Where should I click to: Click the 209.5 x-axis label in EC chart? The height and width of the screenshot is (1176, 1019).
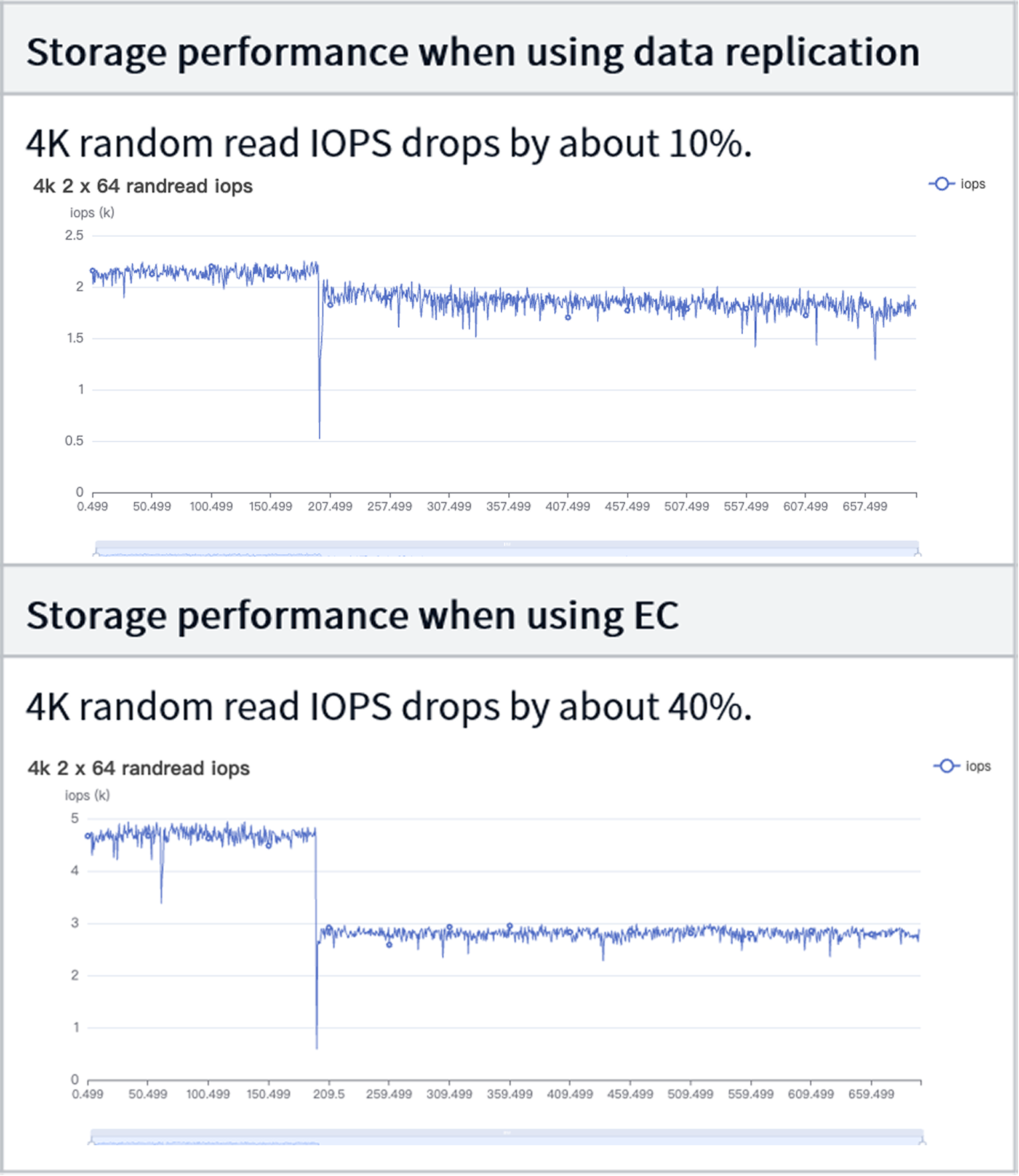[329, 1095]
